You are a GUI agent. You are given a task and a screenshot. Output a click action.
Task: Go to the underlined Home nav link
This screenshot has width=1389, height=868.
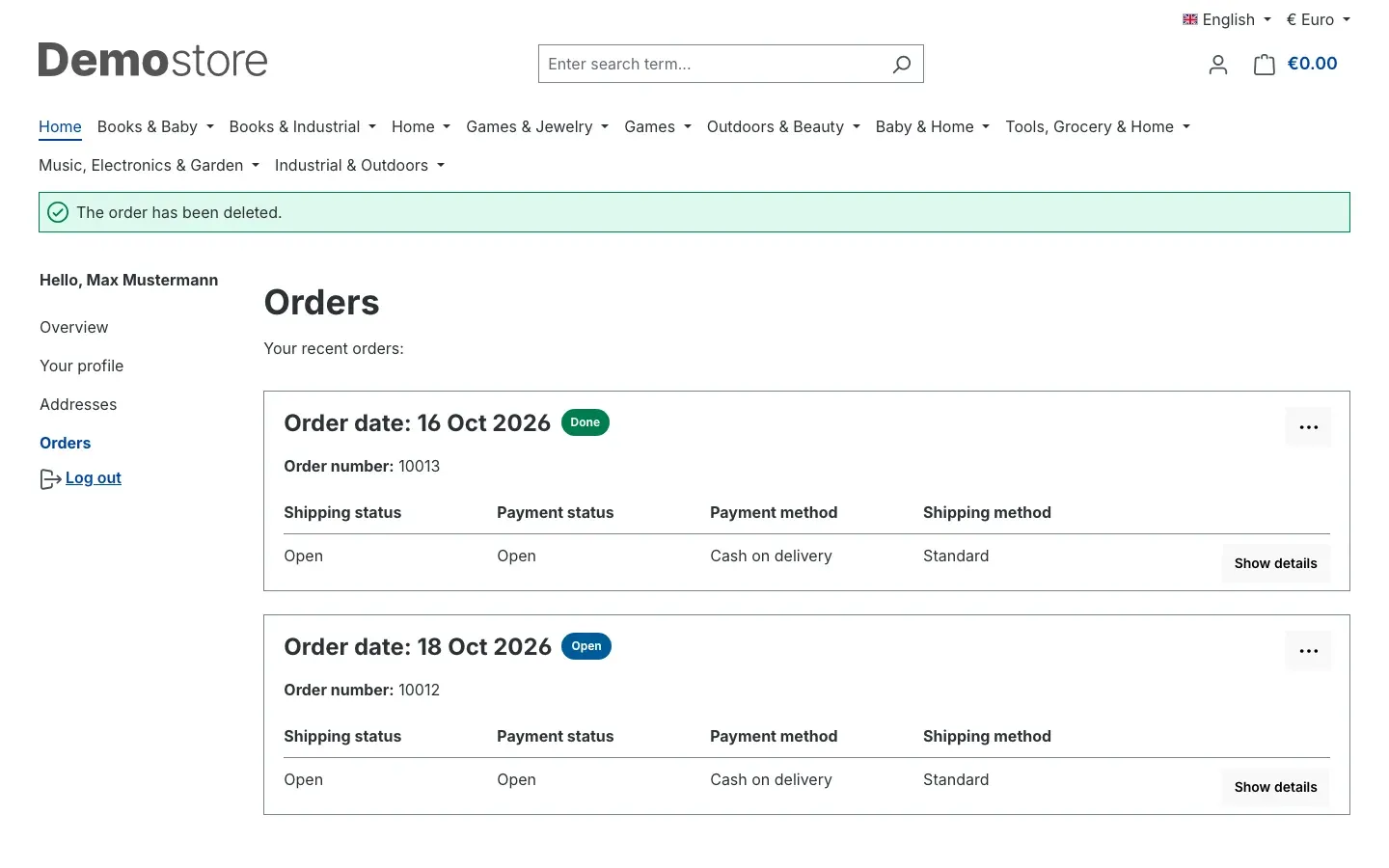(60, 126)
